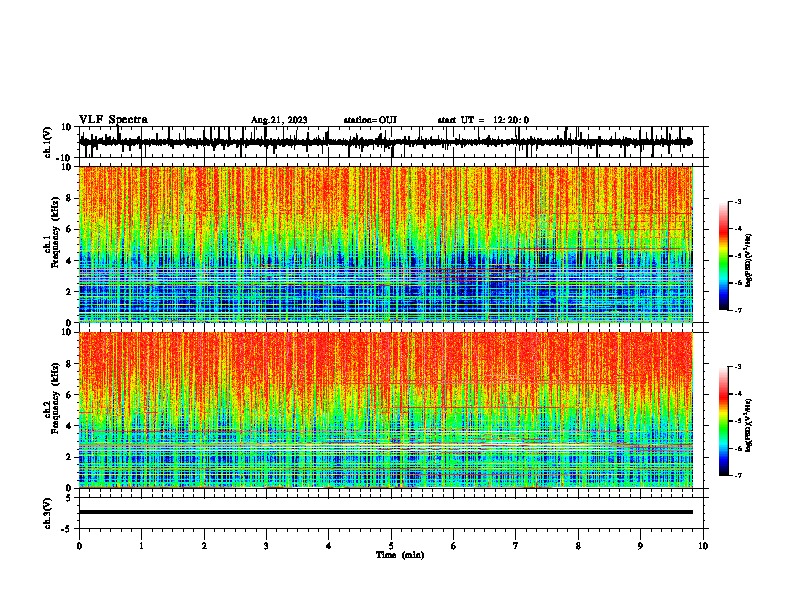Click the time axis tick label "5"

[x=391, y=546]
